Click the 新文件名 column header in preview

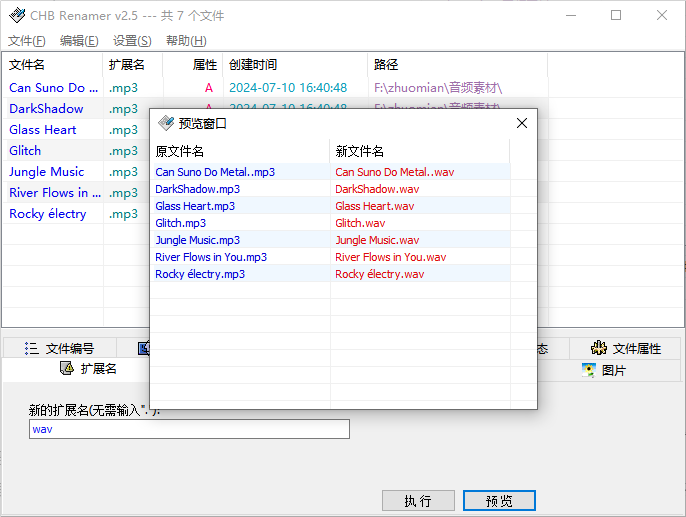420,151
